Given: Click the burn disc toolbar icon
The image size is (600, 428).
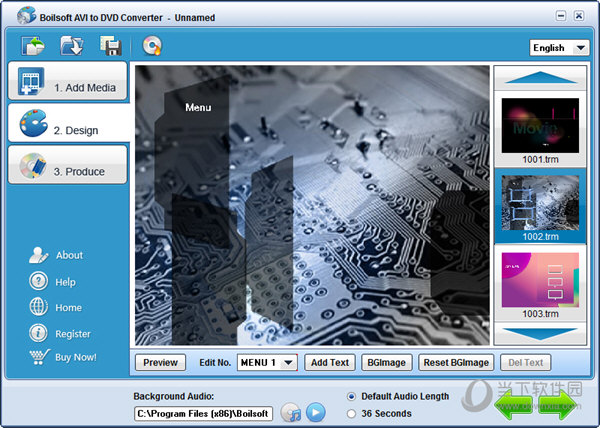Looking at the screenshot, I should [x=152, y=45].
